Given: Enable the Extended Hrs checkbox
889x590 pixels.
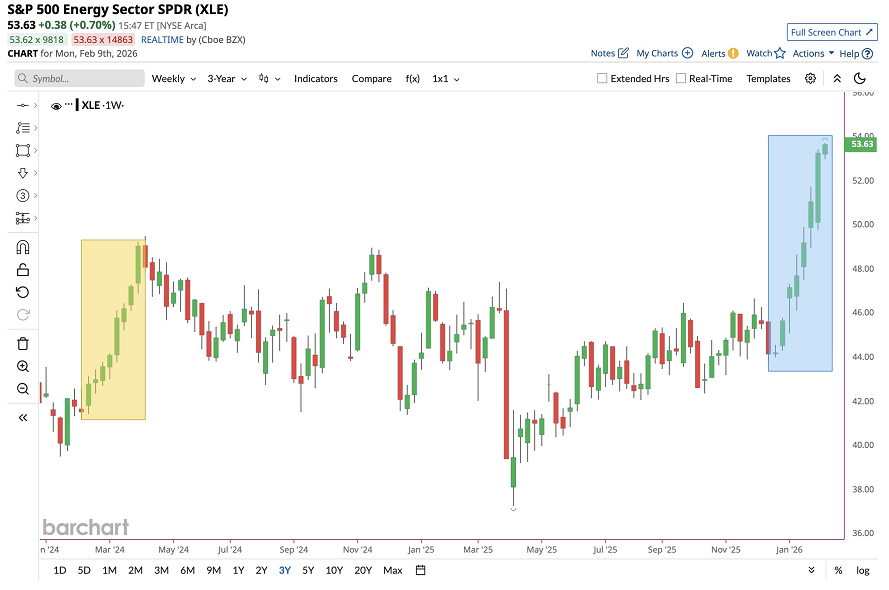Looking at the screenshot, I should pyautogui.click(x=602, y=78).
